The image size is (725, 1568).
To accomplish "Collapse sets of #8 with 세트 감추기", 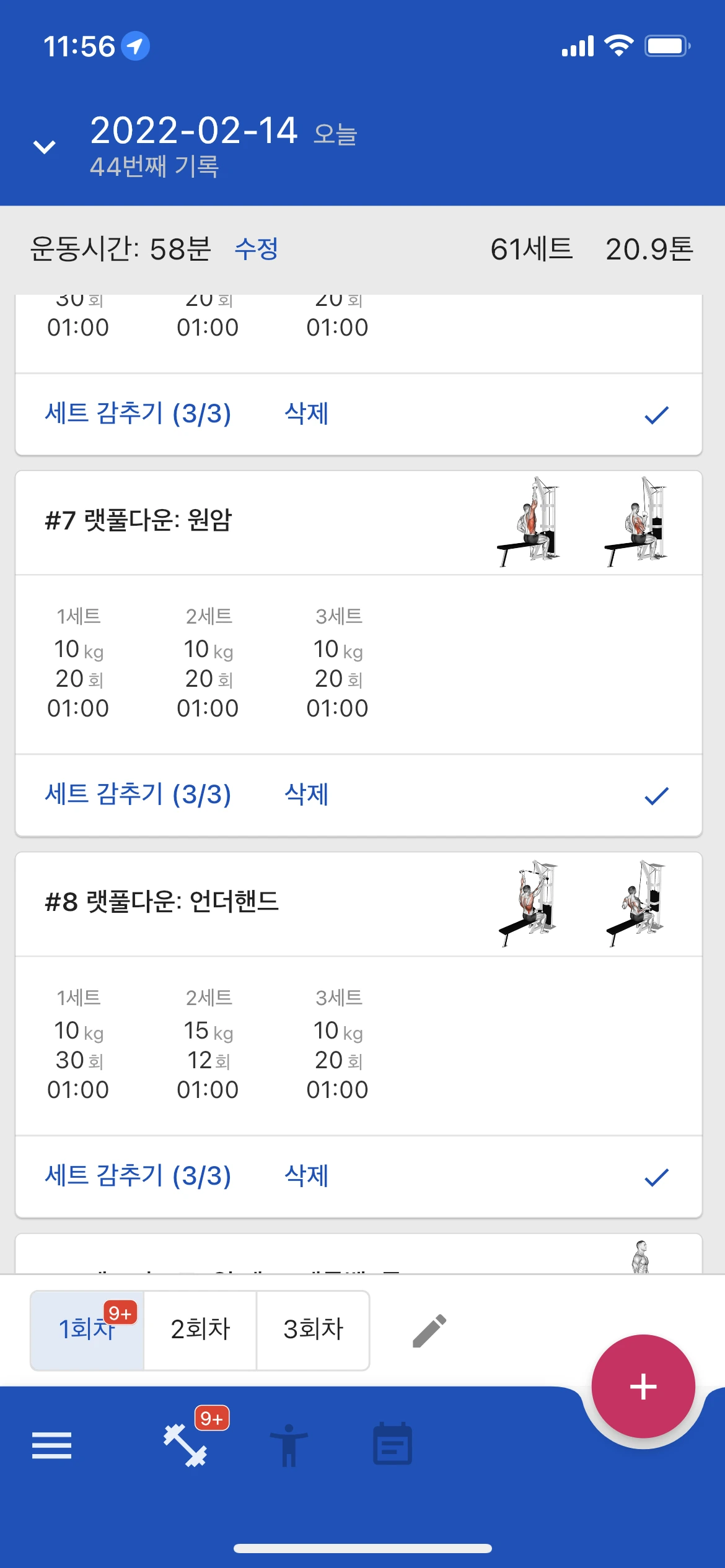I will (x=138, y=1176).
